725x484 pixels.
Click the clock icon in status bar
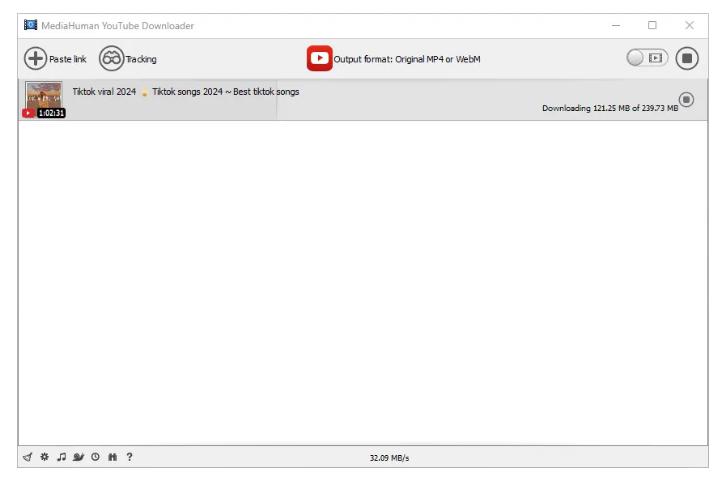[95, 458]
